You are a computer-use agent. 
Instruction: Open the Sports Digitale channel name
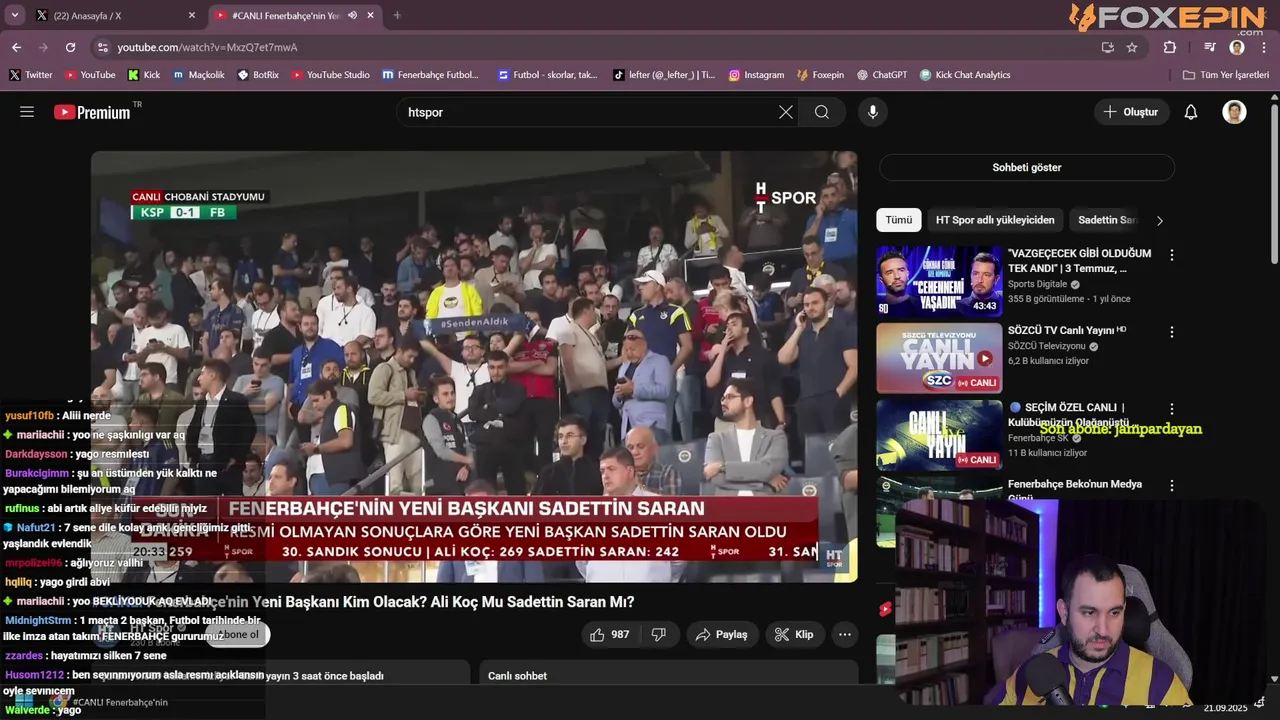pos(1038,284)
